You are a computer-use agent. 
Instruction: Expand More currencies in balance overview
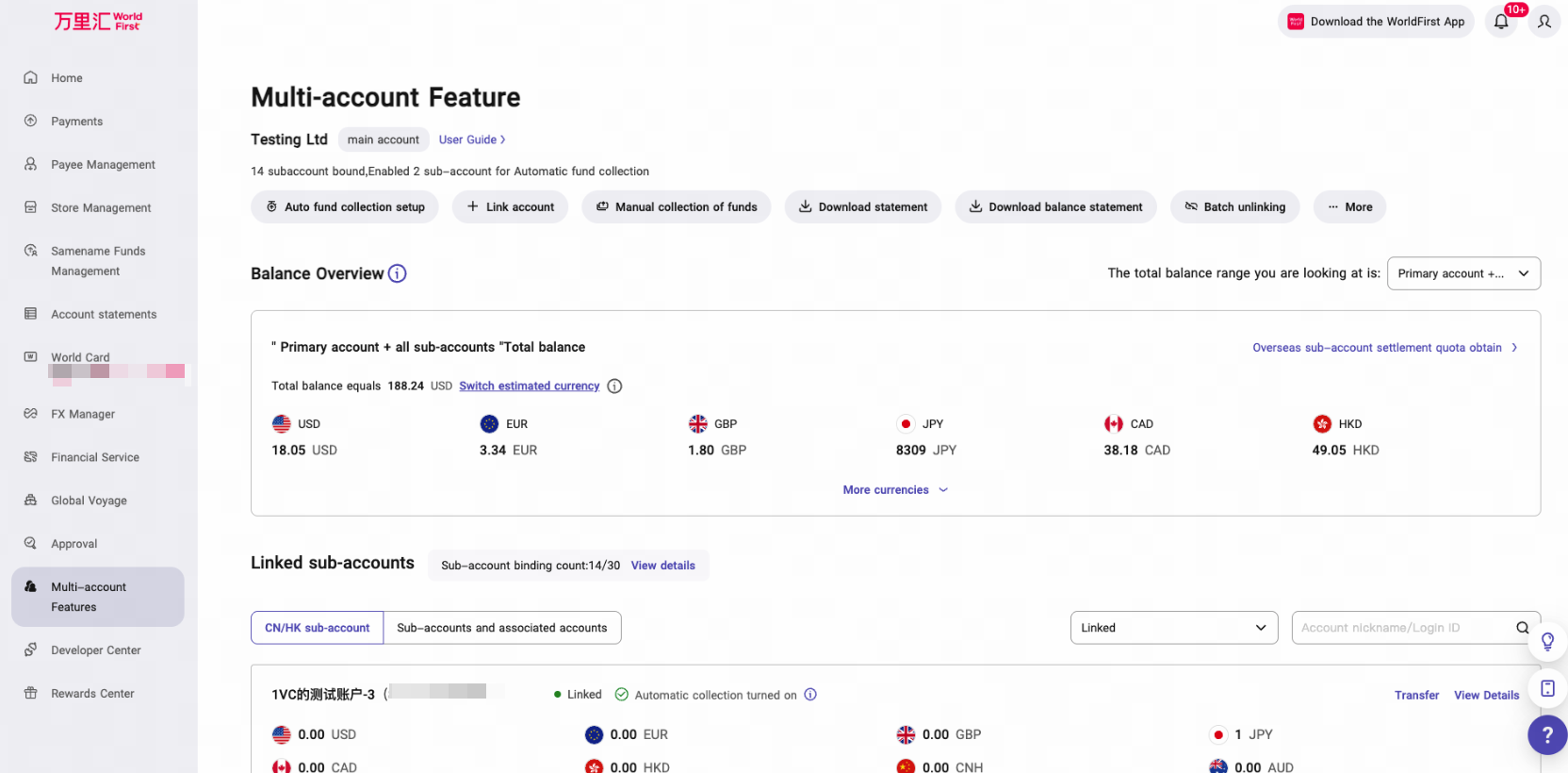(x=895, y=490)
